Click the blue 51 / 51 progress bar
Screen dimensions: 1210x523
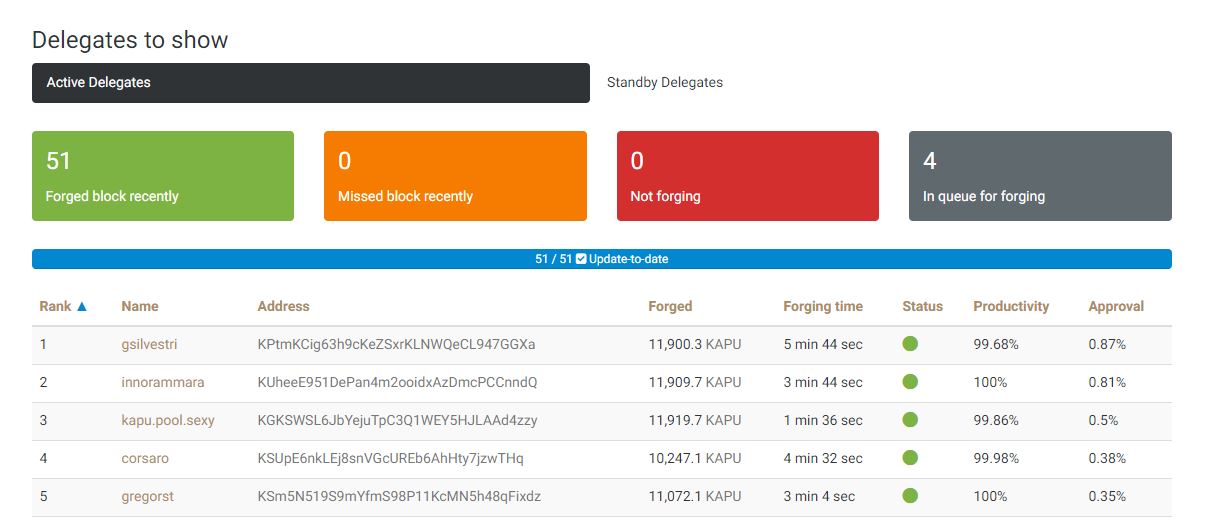602,259
